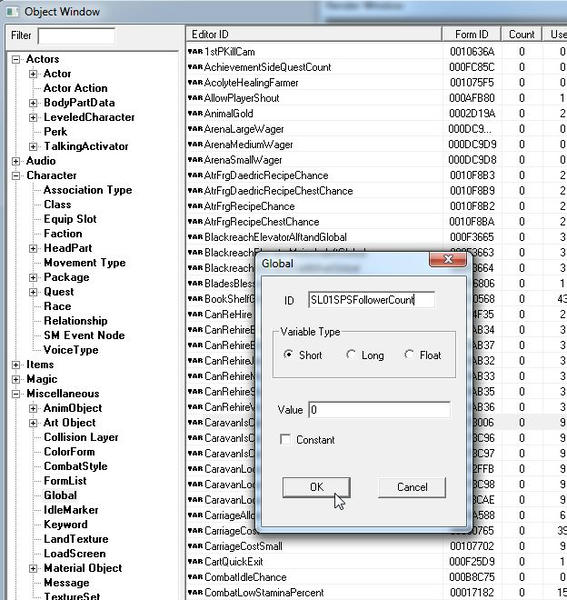This screenshot has width=567, height=600.
Task: Cancel the Global dialog
Action: pos(412,487)
